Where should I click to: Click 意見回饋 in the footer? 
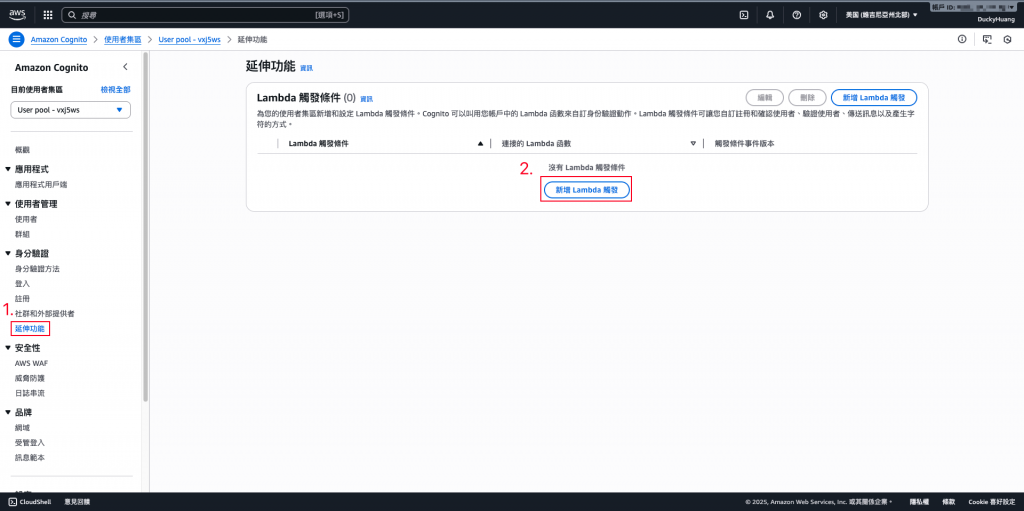tap(77, 502)
